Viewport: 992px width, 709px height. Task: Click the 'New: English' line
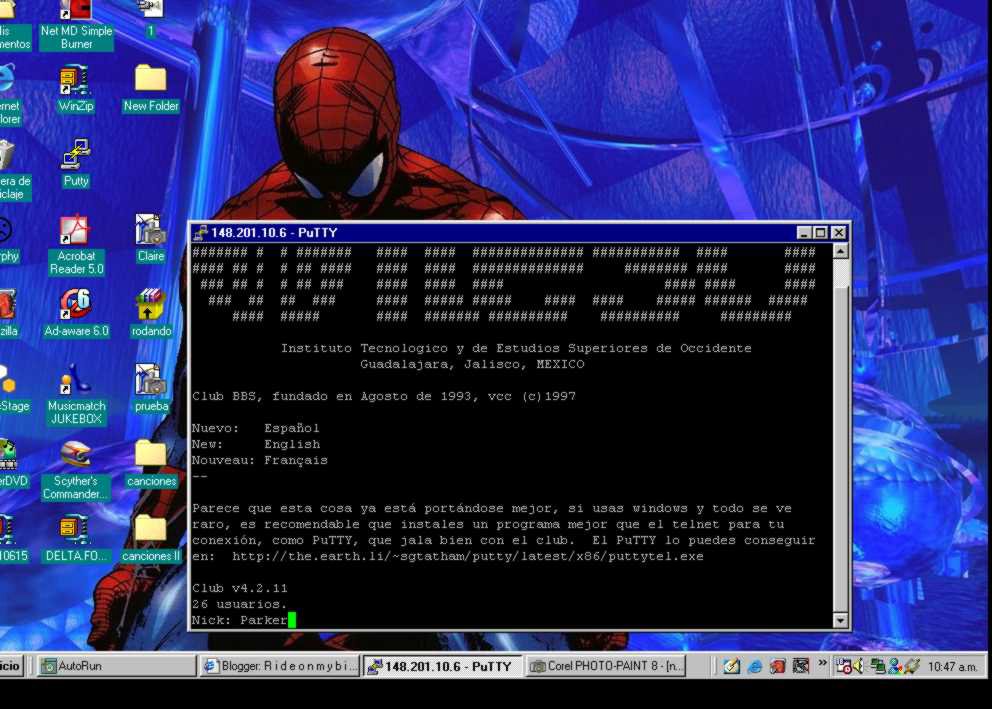(x=256, y=444)
